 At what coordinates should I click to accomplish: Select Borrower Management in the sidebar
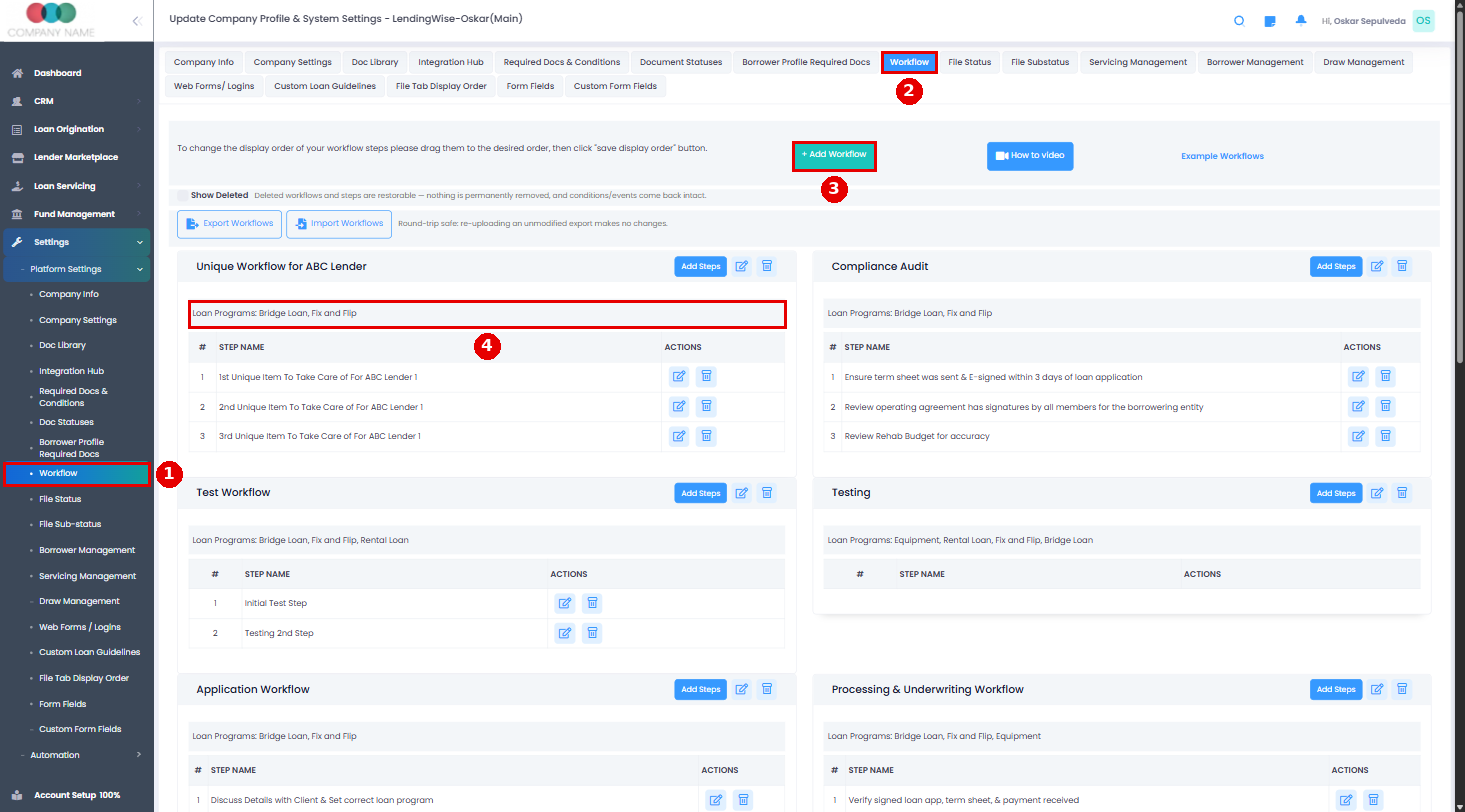point(87,550)
